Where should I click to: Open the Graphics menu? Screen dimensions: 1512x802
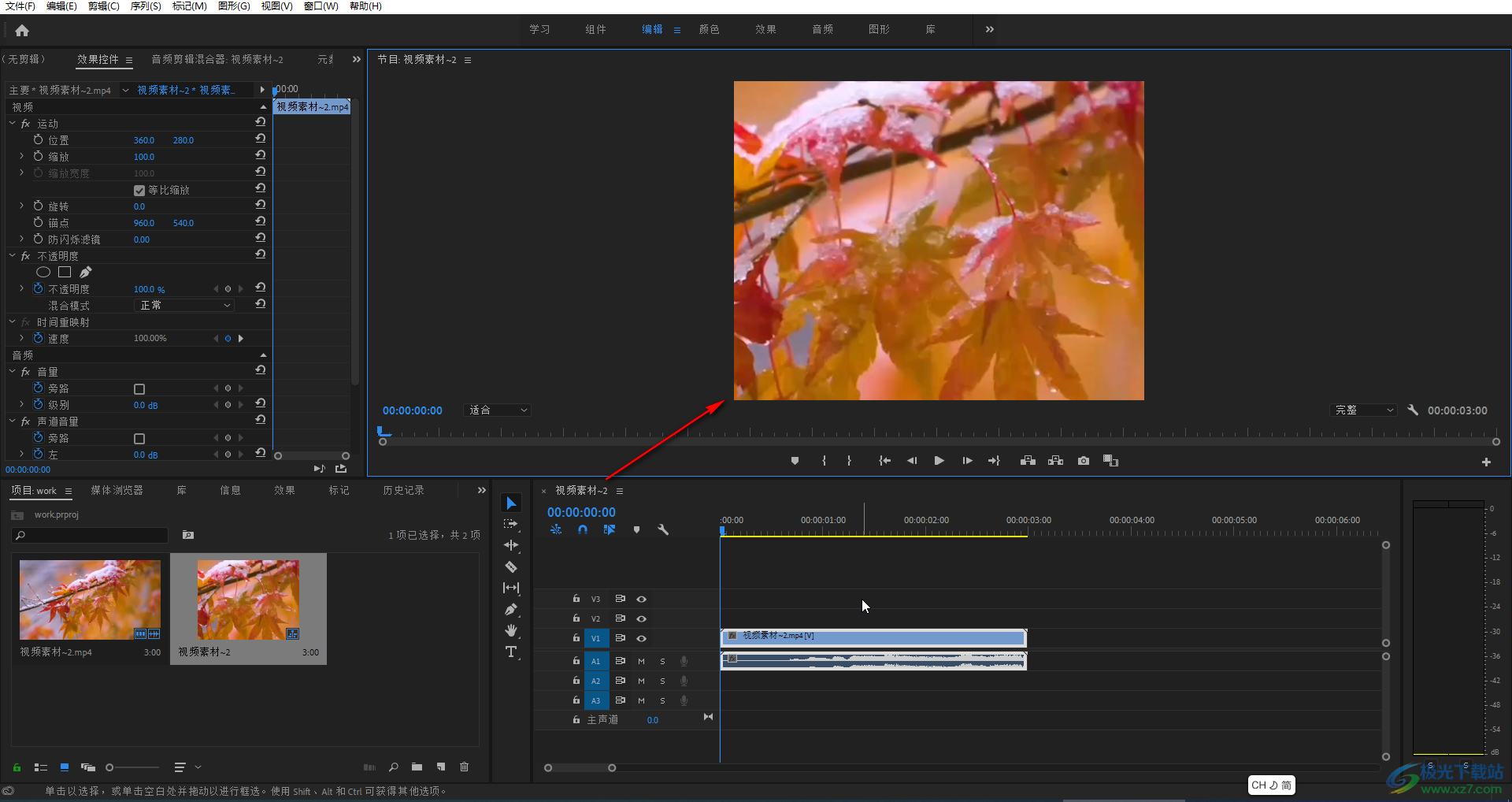click(x=234, y=6)
